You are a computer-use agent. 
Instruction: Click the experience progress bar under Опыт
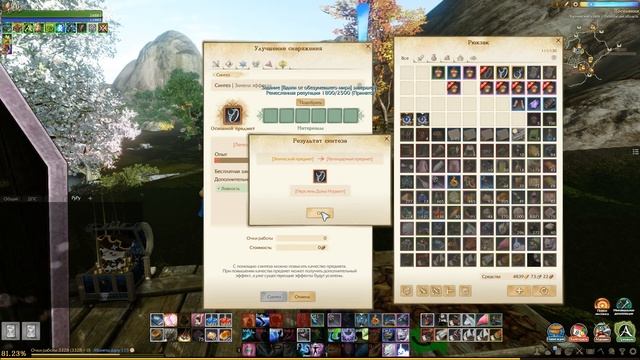pyautogui.click(x=231, y=160)
